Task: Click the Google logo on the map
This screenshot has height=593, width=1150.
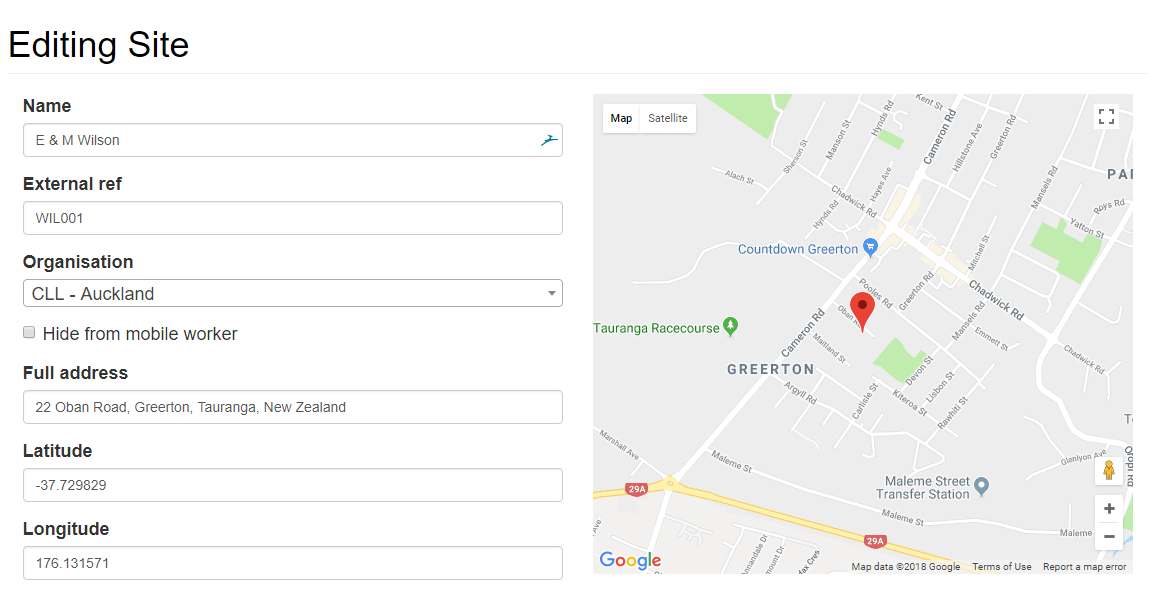Action: coord(630,560)
